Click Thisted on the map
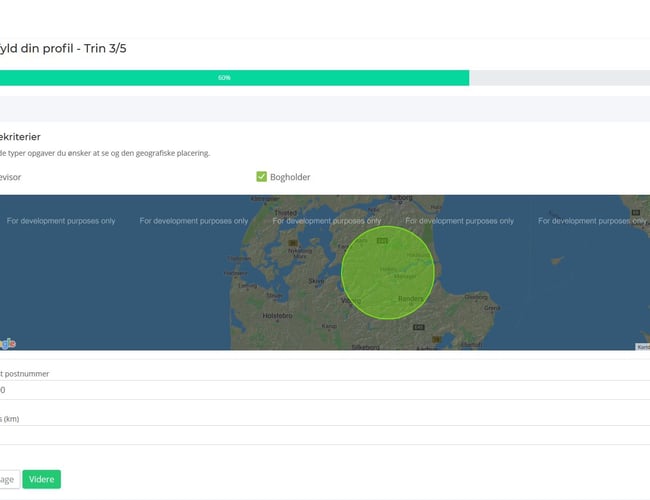The image size is (650, 500). [x=286, y=212]
